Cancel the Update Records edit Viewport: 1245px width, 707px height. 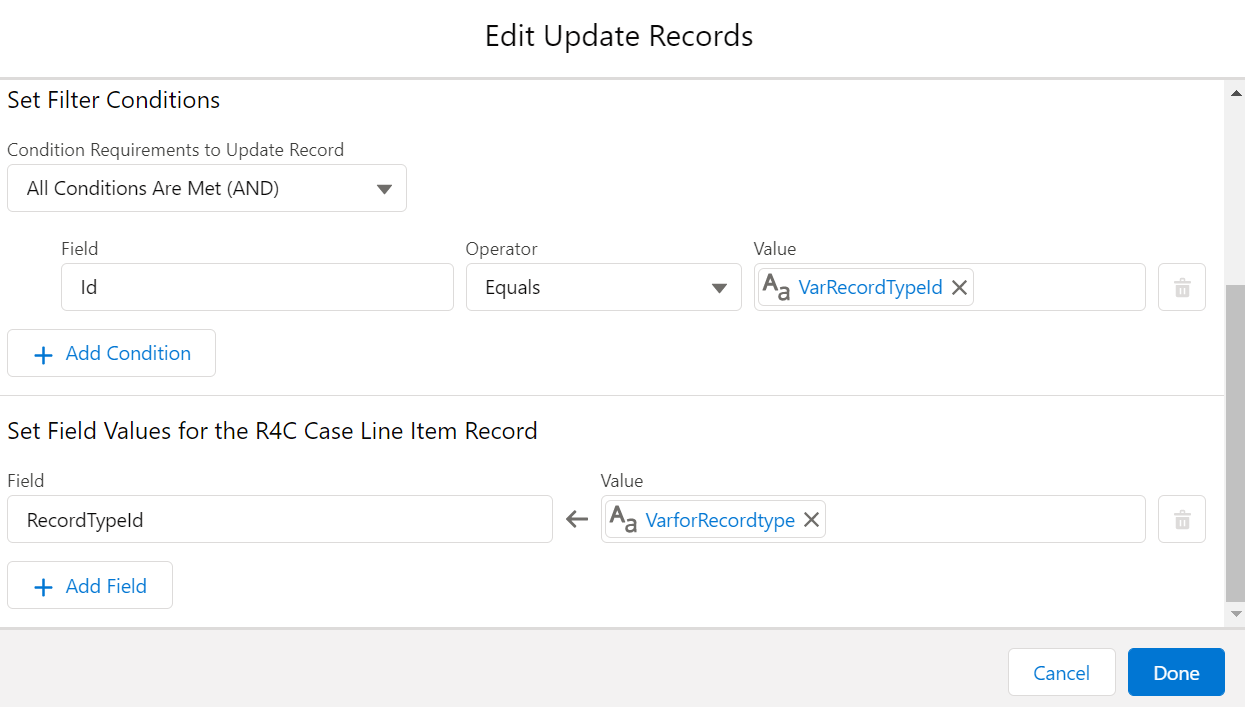(1061, 673)
